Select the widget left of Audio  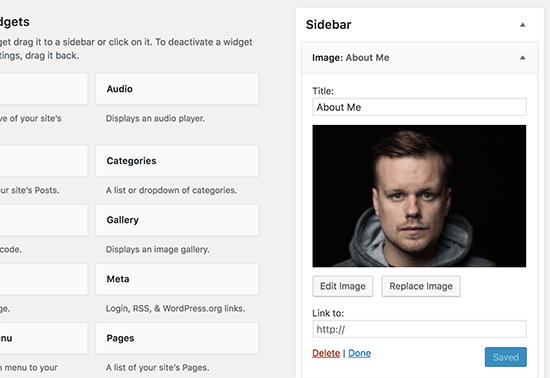coord(44,89)
